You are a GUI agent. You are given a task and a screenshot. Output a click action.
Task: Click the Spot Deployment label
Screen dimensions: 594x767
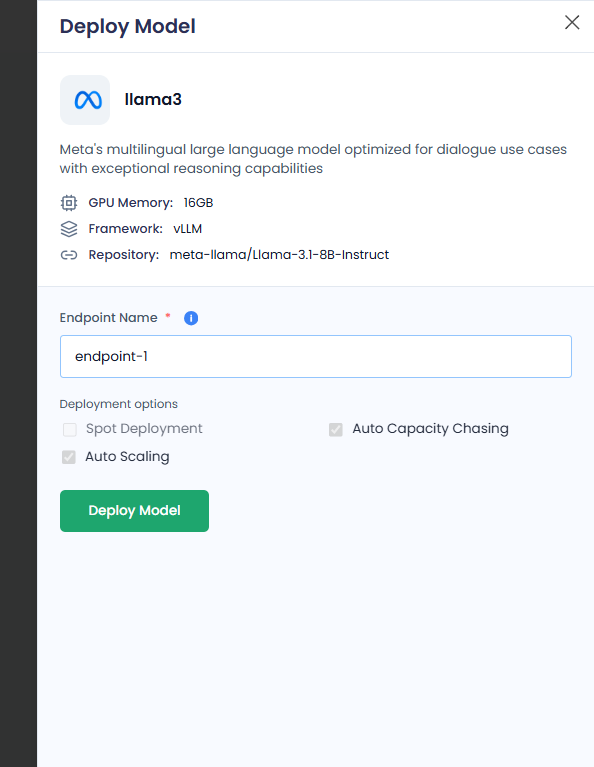[144, 429]
